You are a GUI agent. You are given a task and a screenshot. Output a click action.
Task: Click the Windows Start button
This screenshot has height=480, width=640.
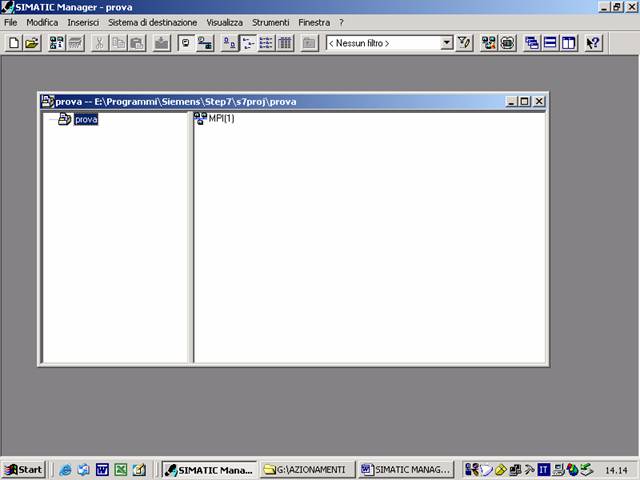24,469
